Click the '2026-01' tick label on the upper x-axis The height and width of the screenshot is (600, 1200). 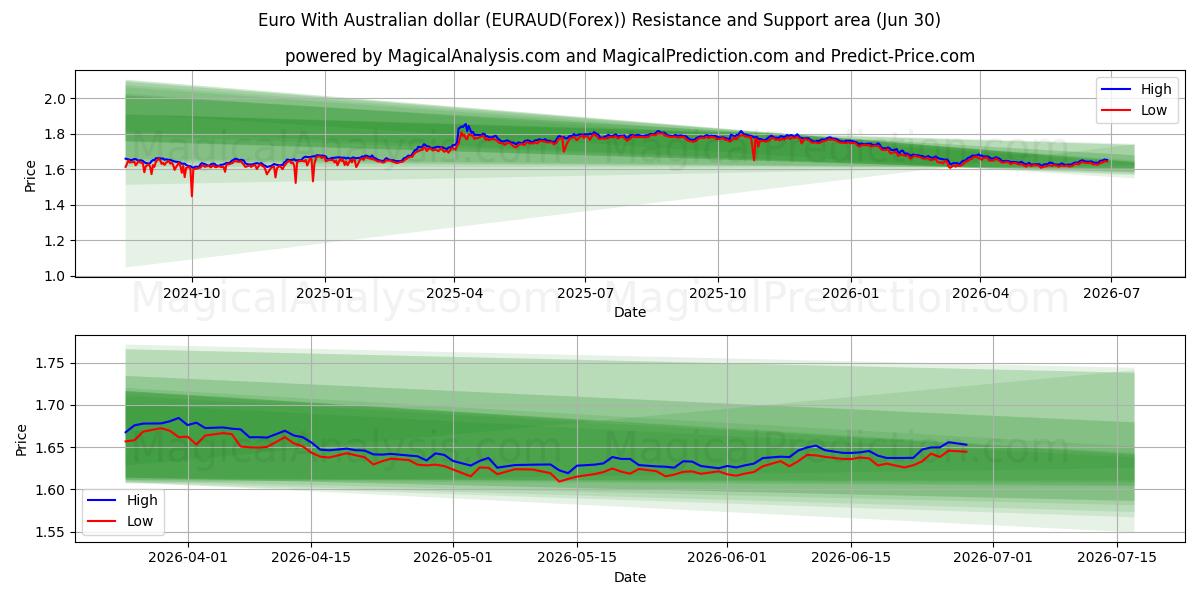(851, 294)
